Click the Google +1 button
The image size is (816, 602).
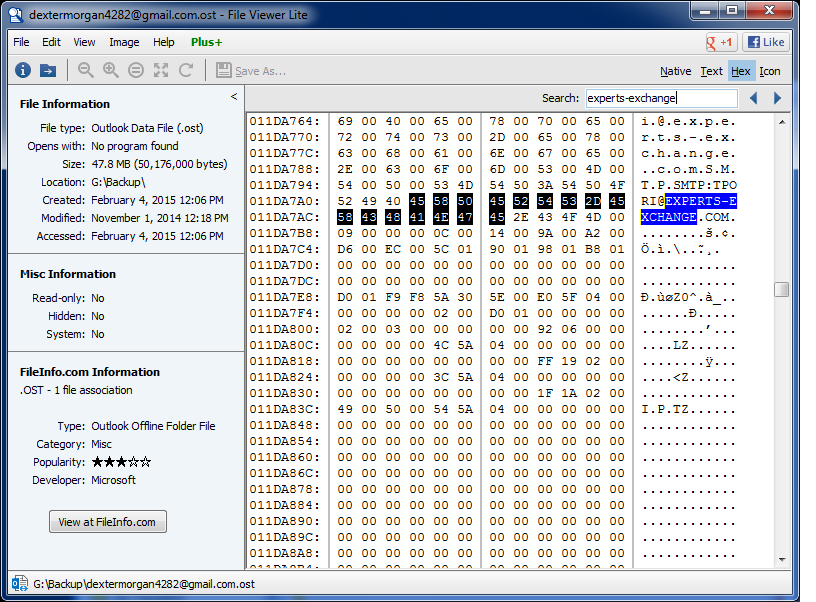720,42
